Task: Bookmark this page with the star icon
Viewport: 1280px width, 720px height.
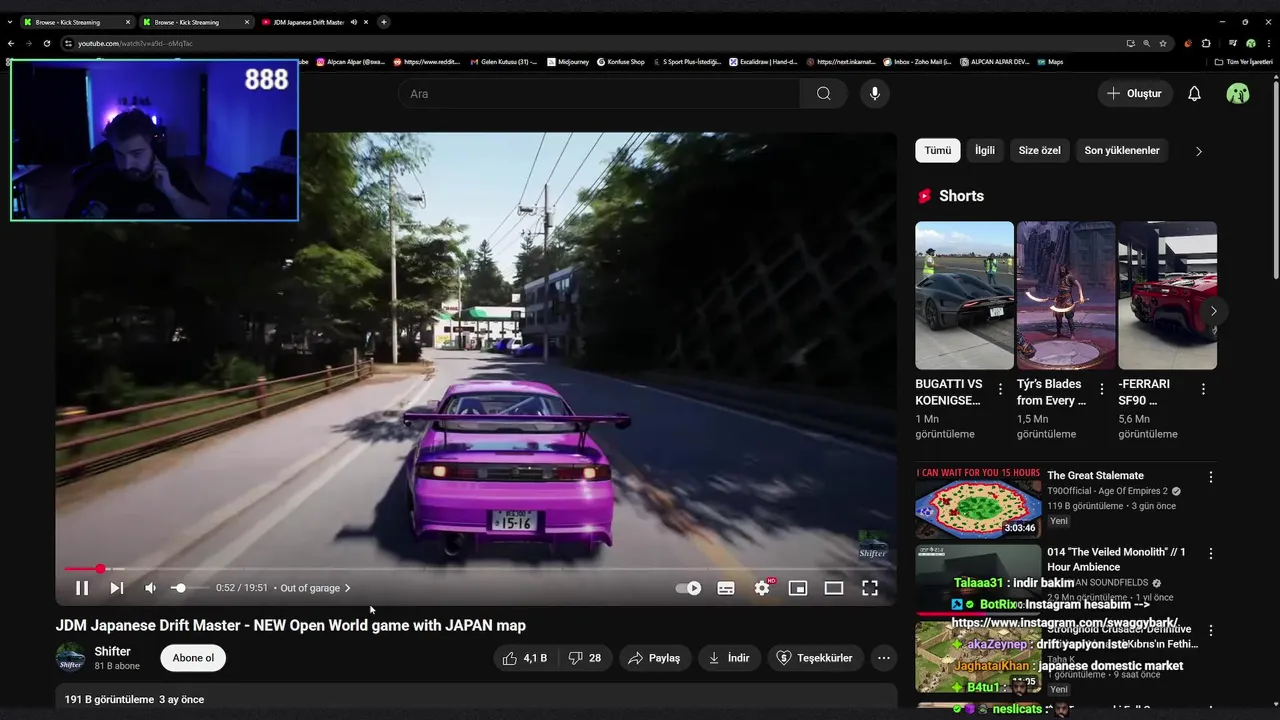Action: coord(1163,43)
